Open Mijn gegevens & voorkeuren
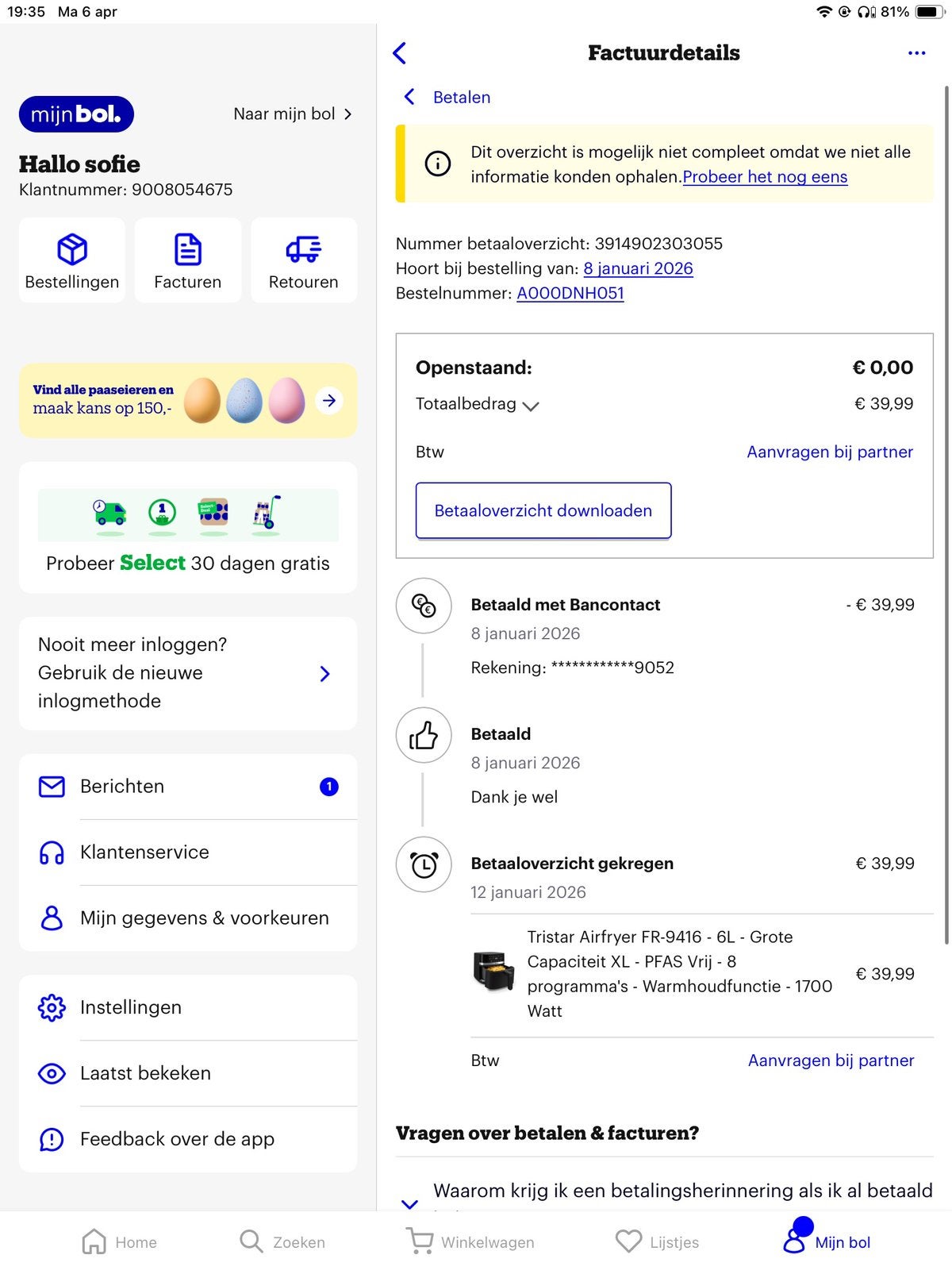The height and width of the screenshot is (1270, 952). click(188, 918)
